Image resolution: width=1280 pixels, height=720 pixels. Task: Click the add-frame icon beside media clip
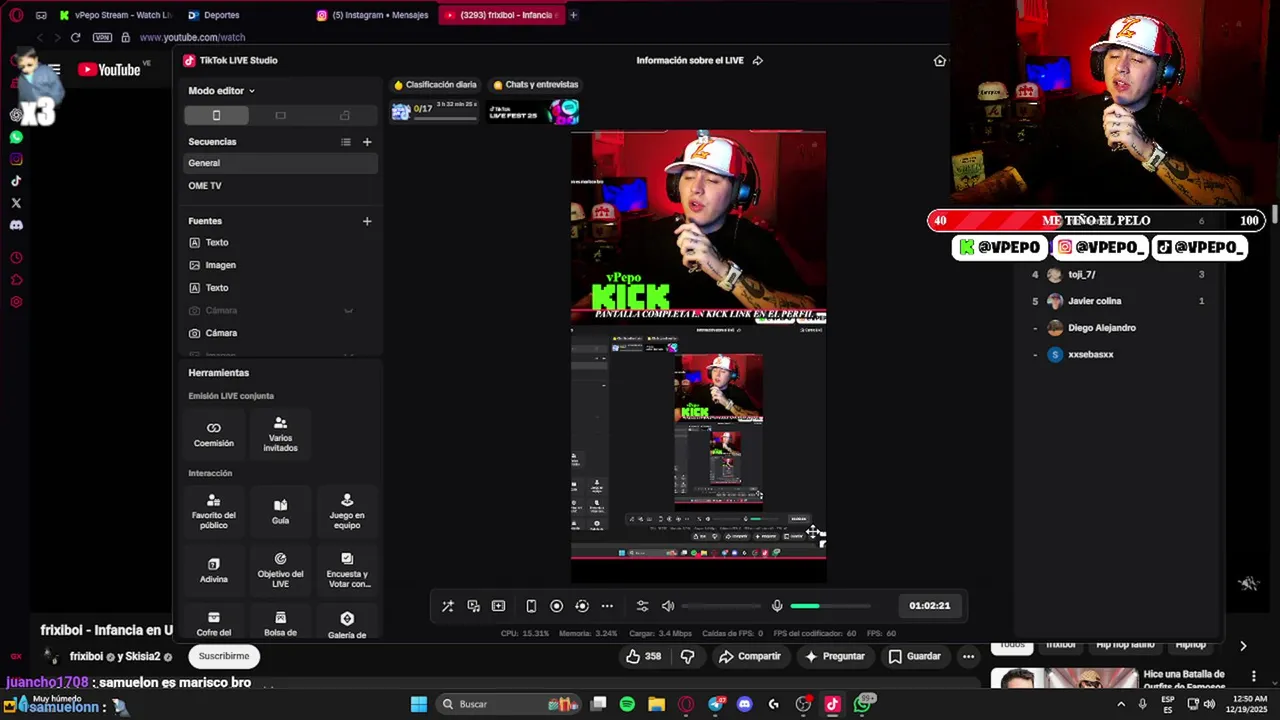point(498,606)
